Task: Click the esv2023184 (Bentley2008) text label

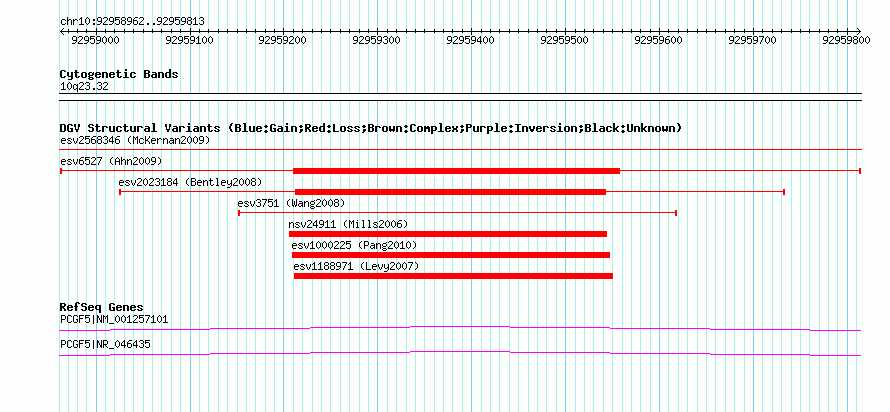Action: pos(190,182)
